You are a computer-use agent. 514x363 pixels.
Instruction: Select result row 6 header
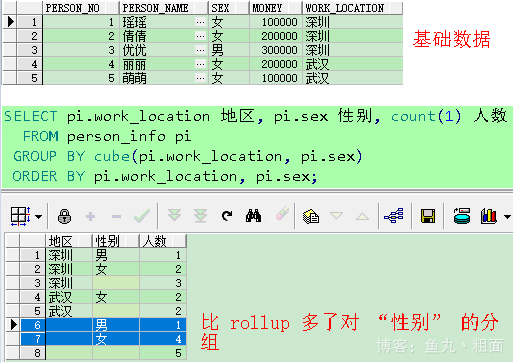point(33,325)
